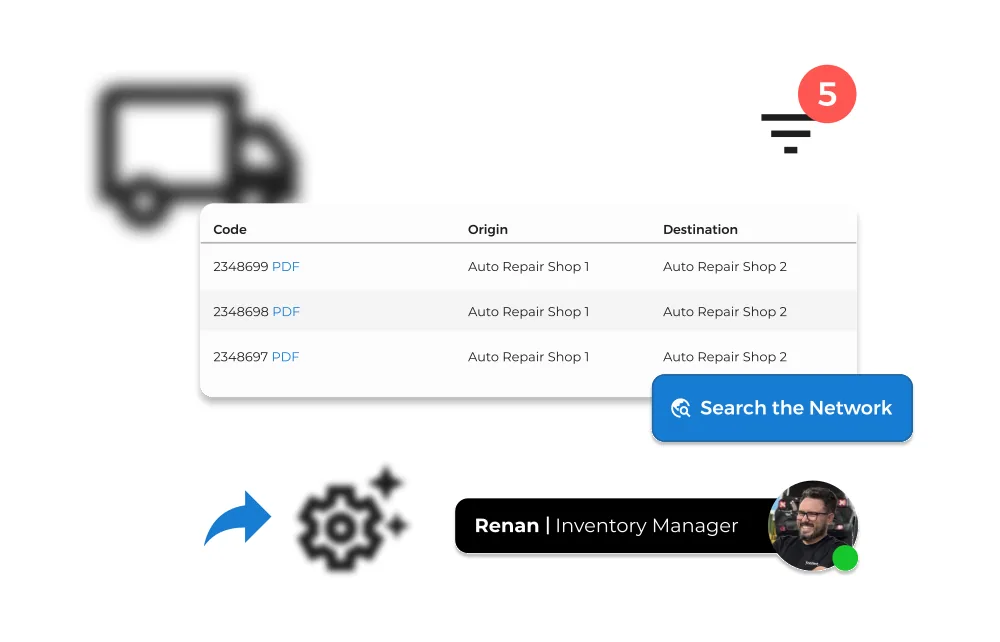The width and height of the screenshot is (1000, 642).
Task: Click the Origin column header
Action: (488, 230)
